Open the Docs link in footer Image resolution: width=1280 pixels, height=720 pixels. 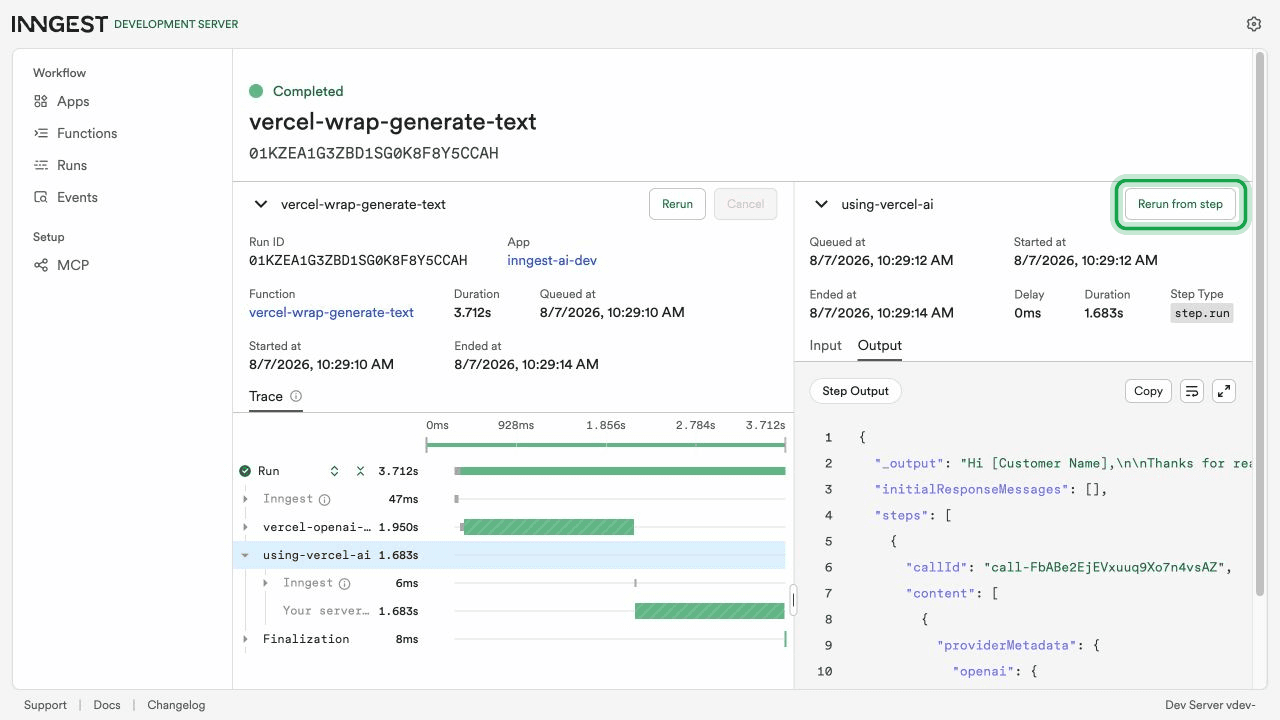107,705
